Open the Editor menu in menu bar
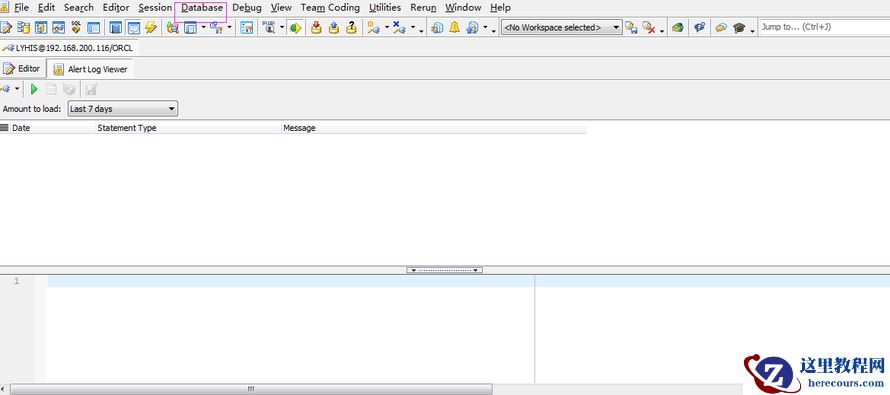Image resolution: width=890 pixels, height=395 pixels. tap(116, 7)
